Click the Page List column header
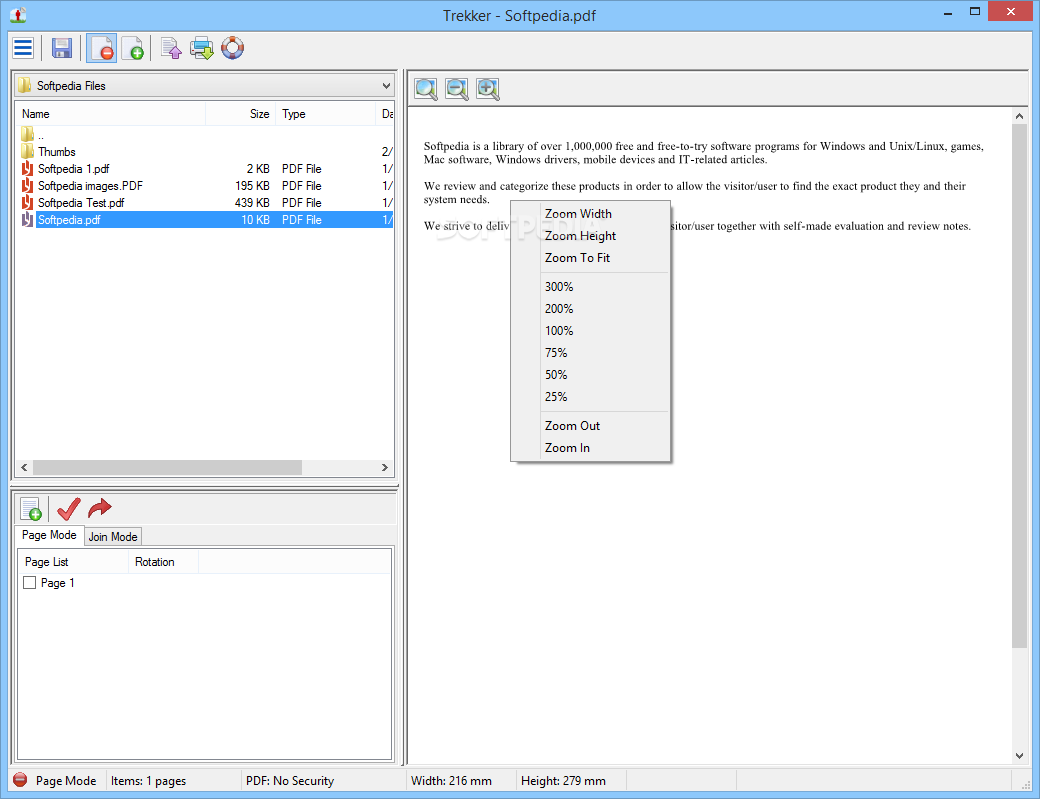Screen dimensions: 1040x799 [x=73, y=562]
